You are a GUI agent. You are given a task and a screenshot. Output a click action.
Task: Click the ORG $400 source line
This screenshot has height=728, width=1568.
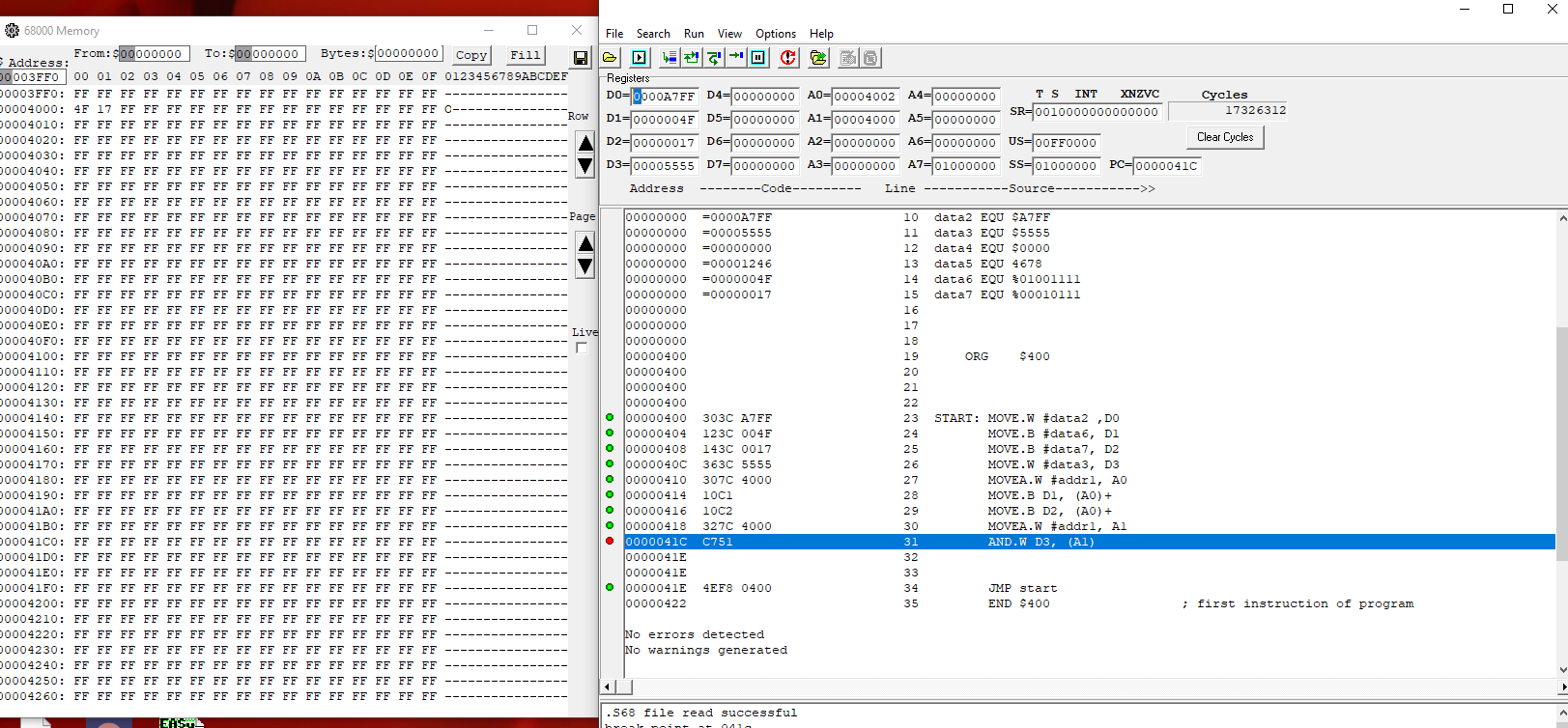coord(1007,356)
